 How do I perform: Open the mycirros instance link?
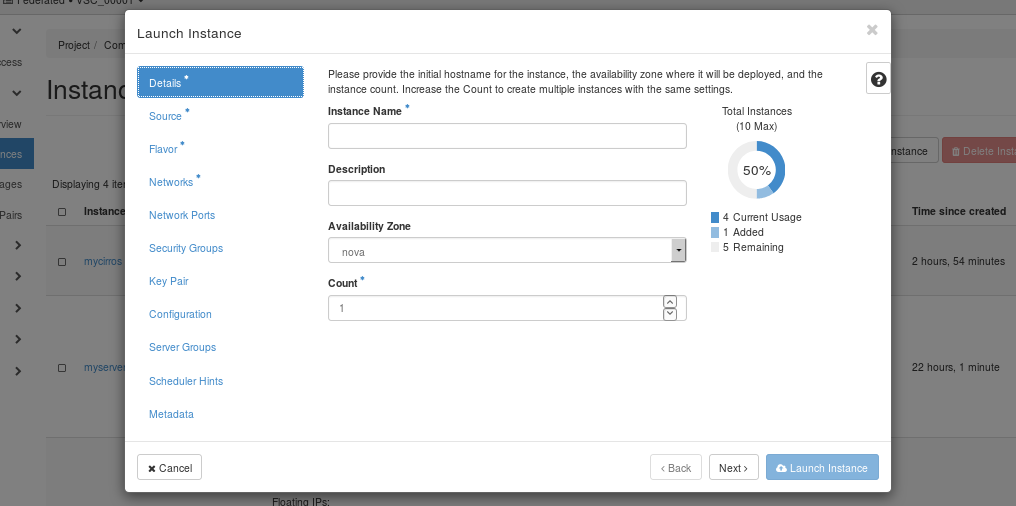point(104,262)
